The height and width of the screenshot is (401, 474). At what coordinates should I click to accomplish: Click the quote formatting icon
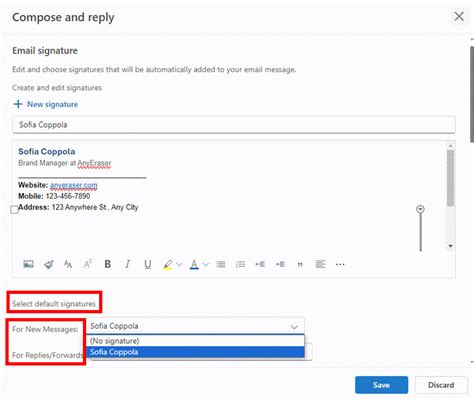coord(300,265)
